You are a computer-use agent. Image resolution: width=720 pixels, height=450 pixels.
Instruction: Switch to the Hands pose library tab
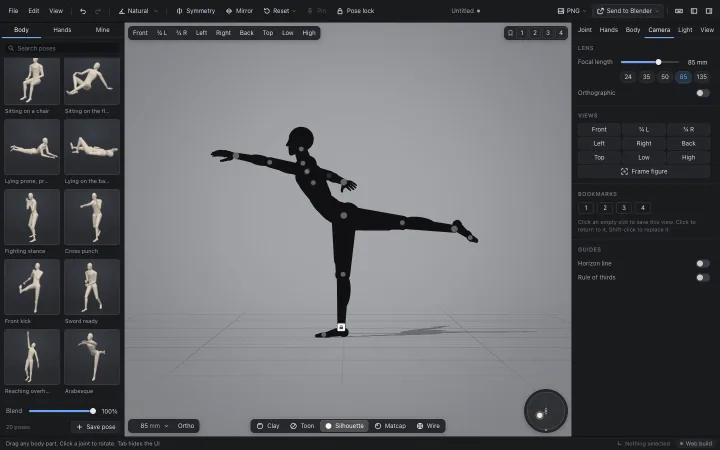click(62, 30)
